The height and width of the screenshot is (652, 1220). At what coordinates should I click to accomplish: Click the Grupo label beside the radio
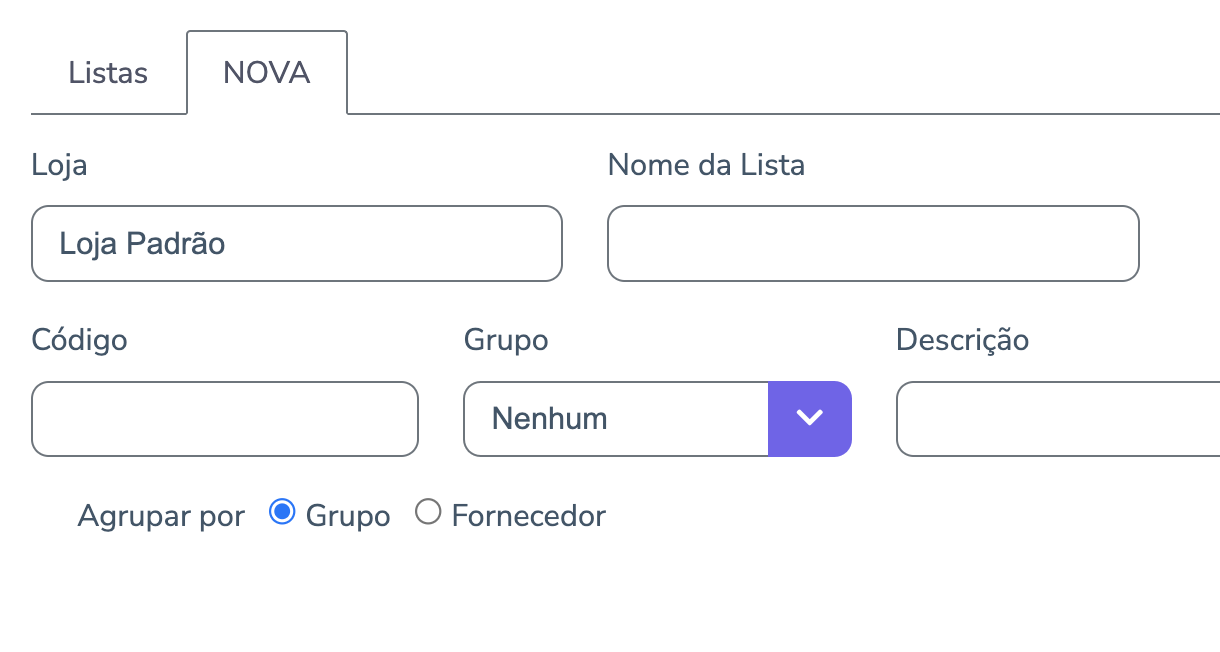(348, 516)
